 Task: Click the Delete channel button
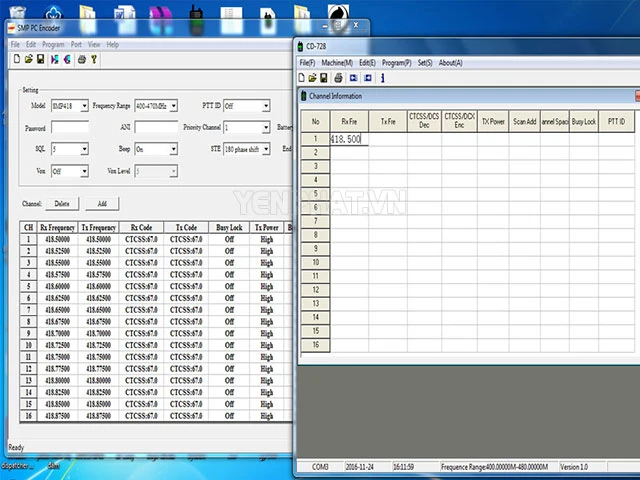[x=61, y=203]
